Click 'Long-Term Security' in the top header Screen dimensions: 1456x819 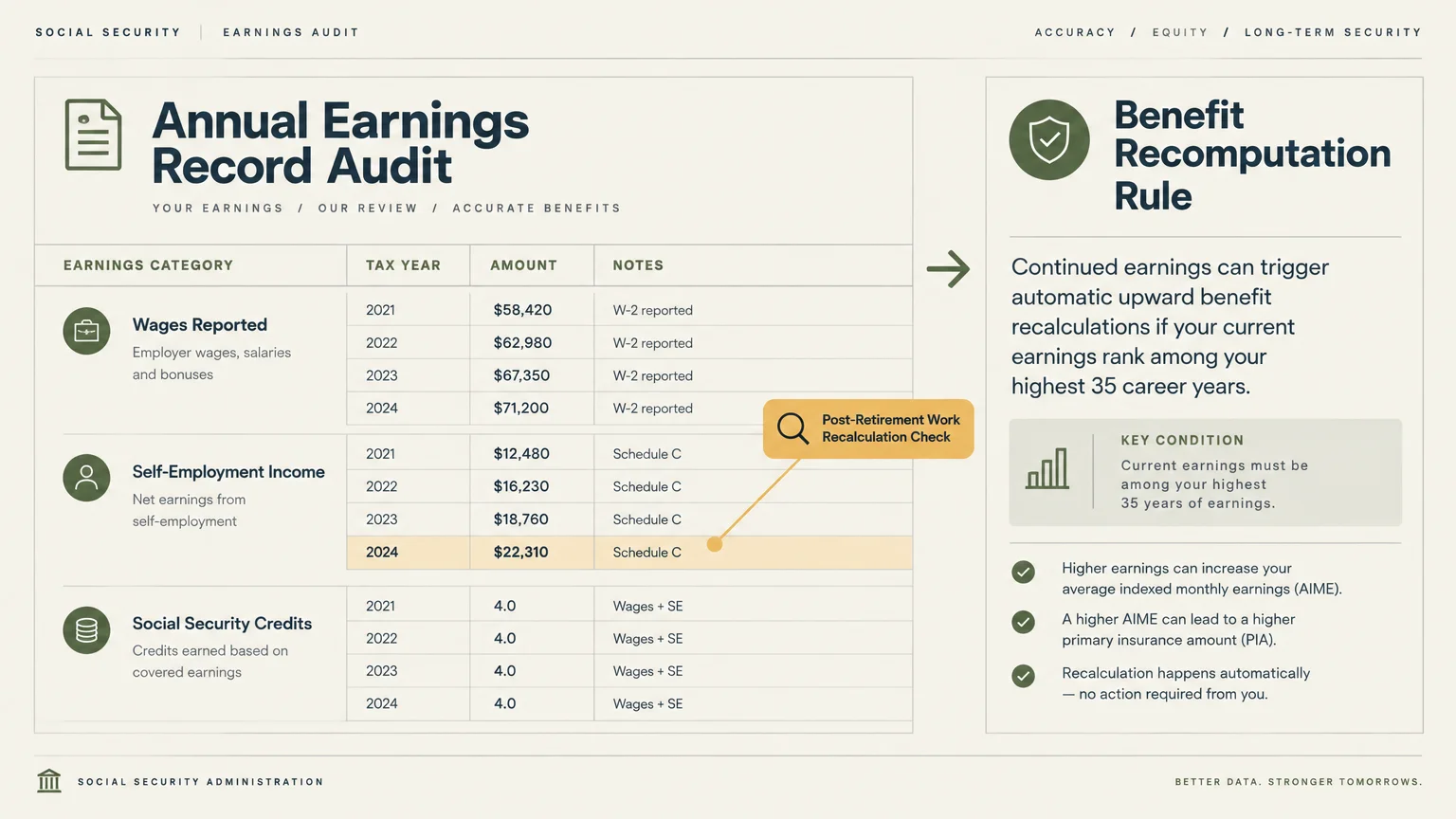[1333, 32]
